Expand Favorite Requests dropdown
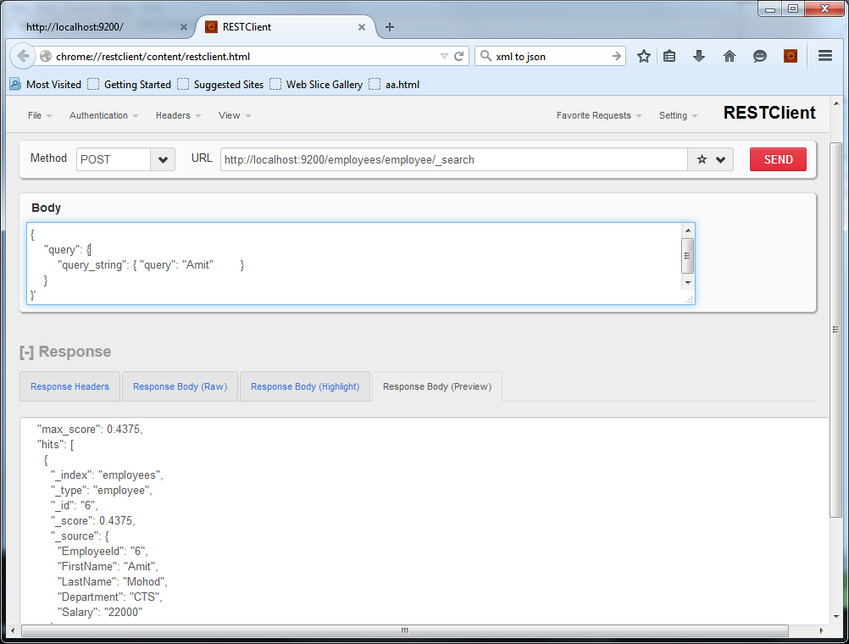 pos(598,115)
